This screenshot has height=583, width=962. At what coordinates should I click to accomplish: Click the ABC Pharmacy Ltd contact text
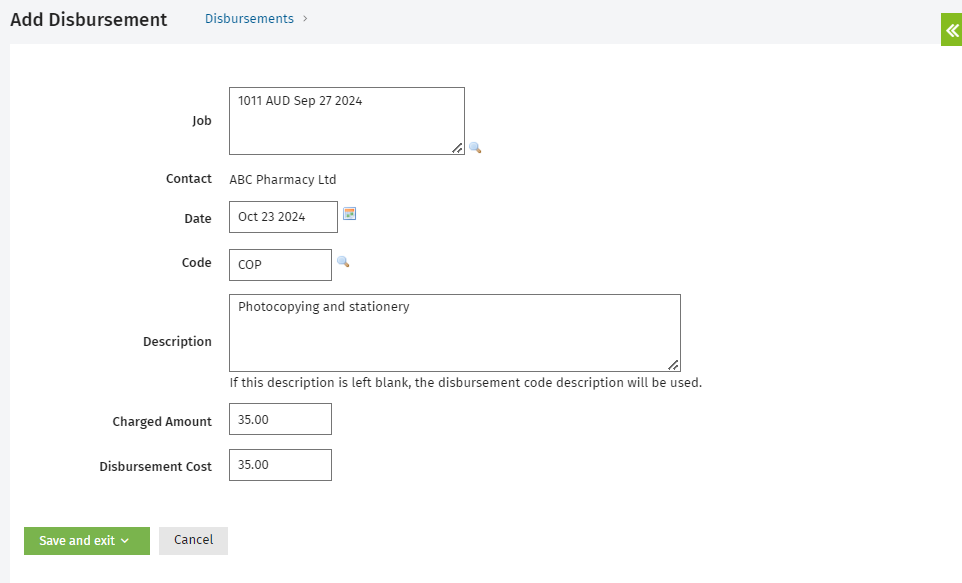(x=283, y=179)
